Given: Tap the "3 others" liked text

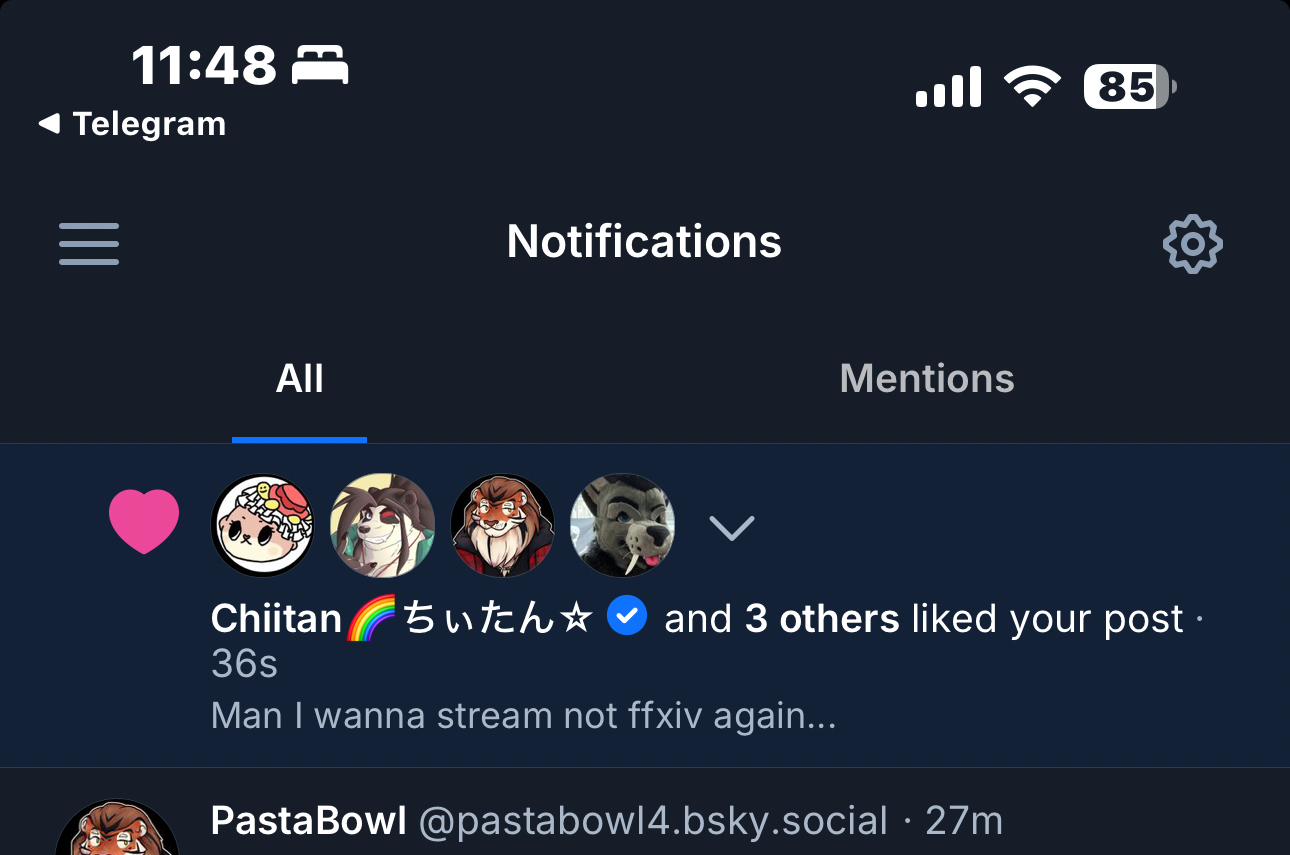Looking at the screenshot, I should (x=822, y=619).
